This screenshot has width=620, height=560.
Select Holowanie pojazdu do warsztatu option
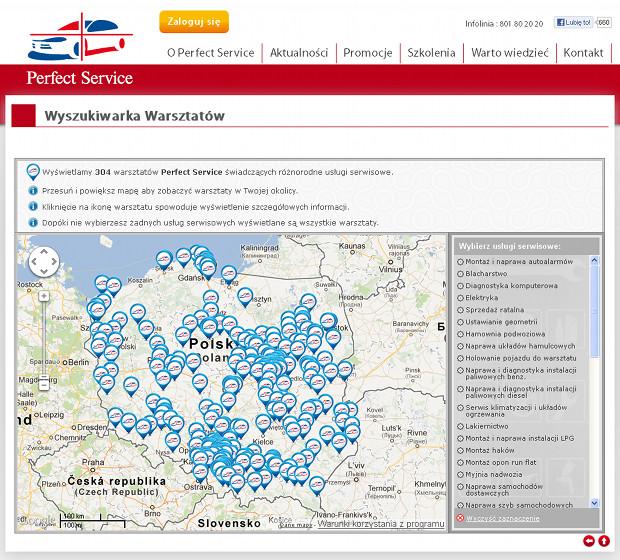pos(517,358)
